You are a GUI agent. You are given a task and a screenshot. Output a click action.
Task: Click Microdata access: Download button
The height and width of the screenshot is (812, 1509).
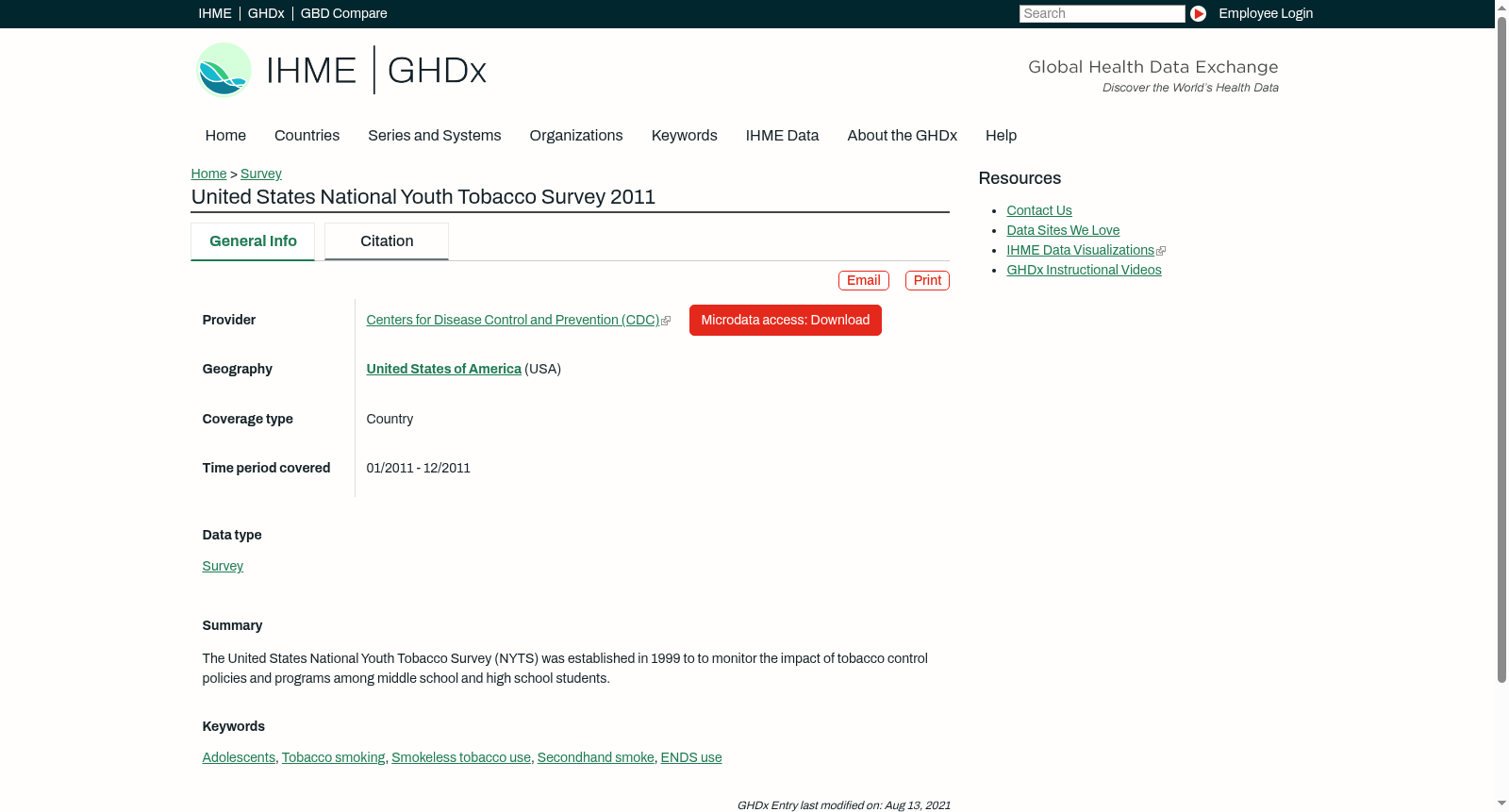click(x=786, y=320)
